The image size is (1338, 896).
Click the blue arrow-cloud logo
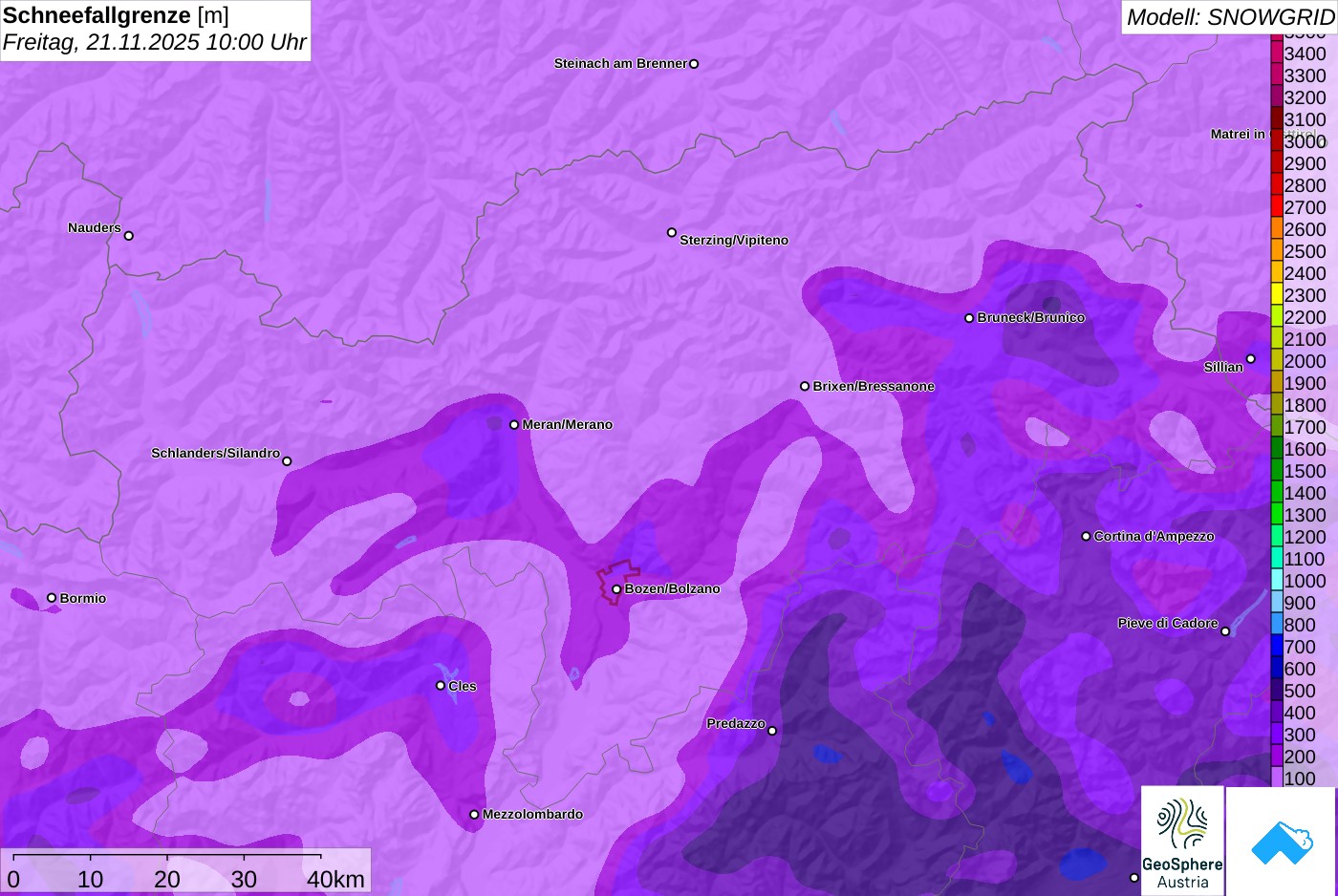pyautogui.click(x=1281, y=841)
